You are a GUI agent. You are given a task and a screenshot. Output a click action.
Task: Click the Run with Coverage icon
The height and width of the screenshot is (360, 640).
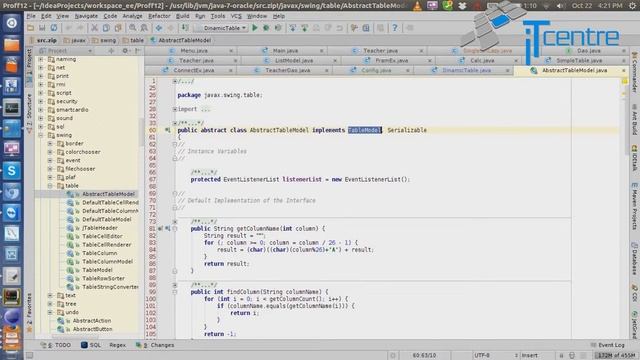coord(278,28)
